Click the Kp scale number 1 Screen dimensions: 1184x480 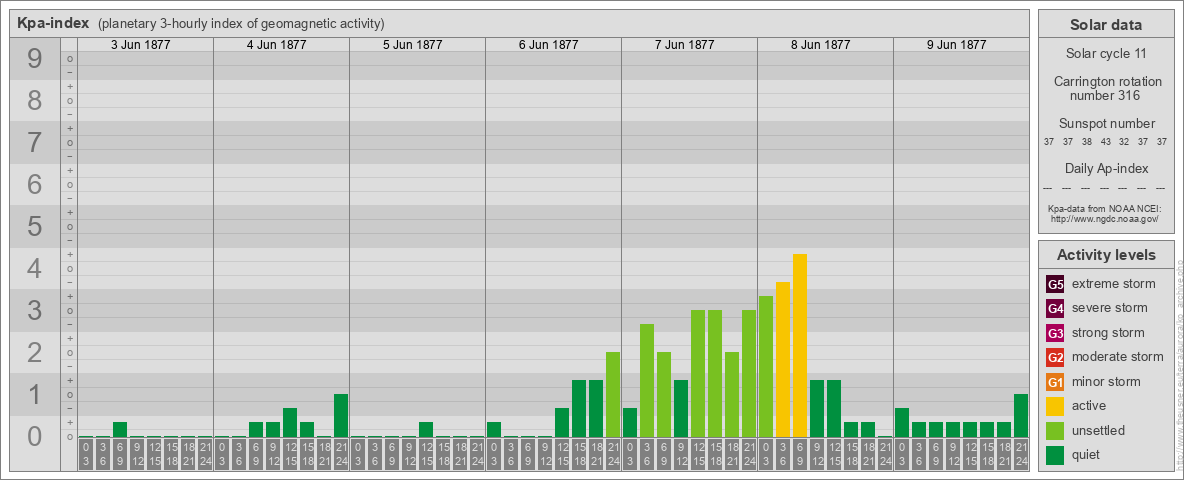[x=35, y=395]
